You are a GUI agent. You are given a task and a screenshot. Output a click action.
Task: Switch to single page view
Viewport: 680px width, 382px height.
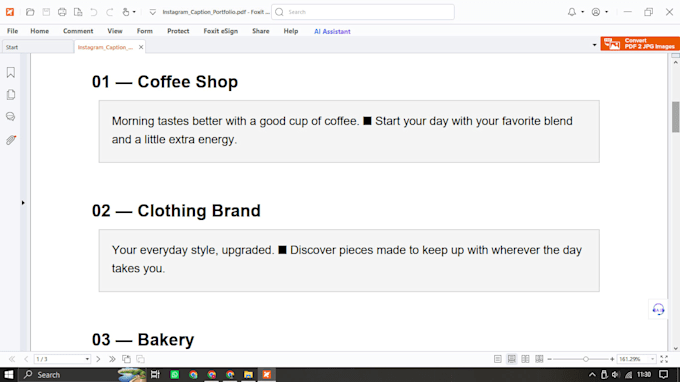pos(498,359)
